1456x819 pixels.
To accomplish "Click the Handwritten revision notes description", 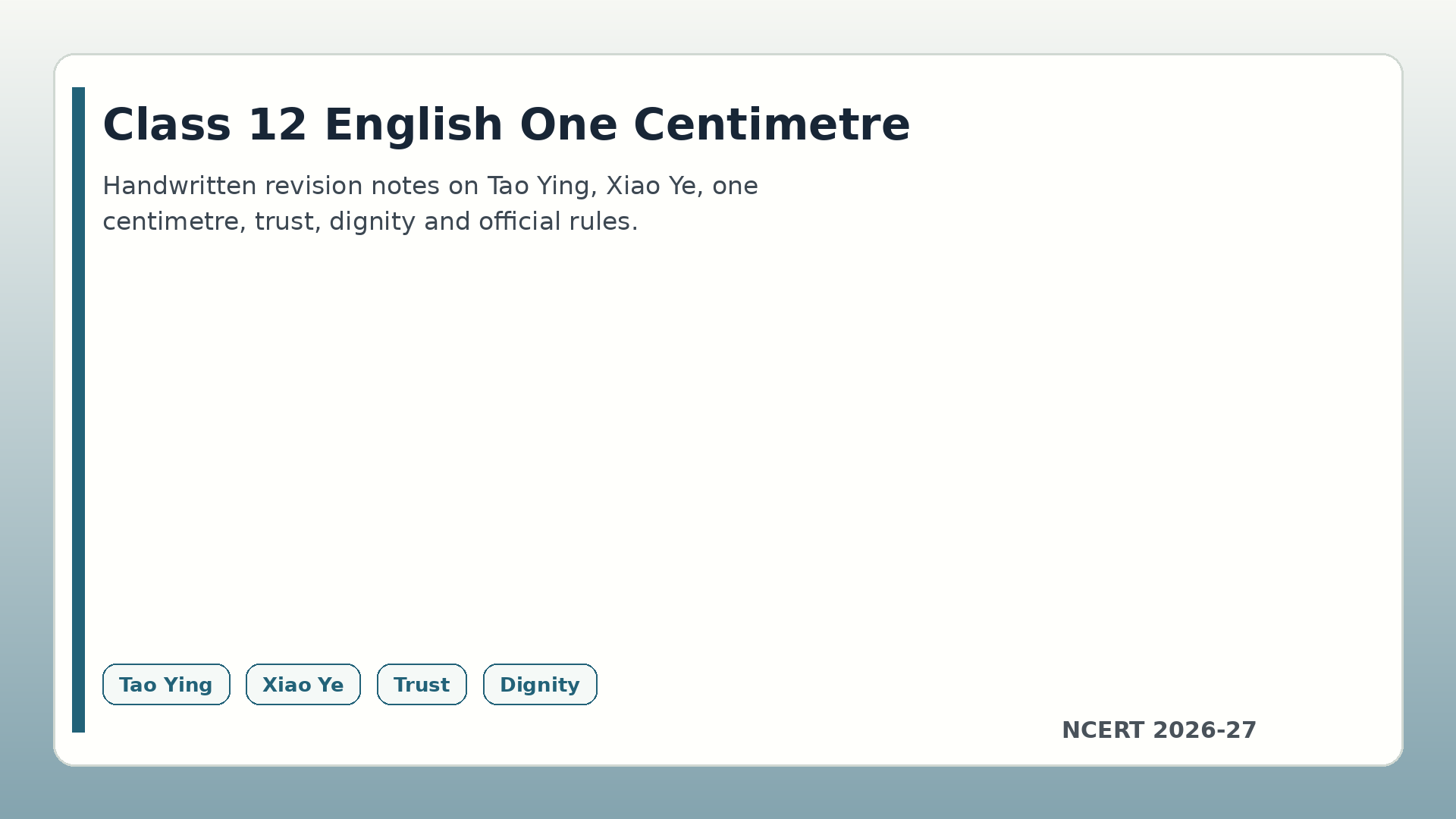I will 430,203.
